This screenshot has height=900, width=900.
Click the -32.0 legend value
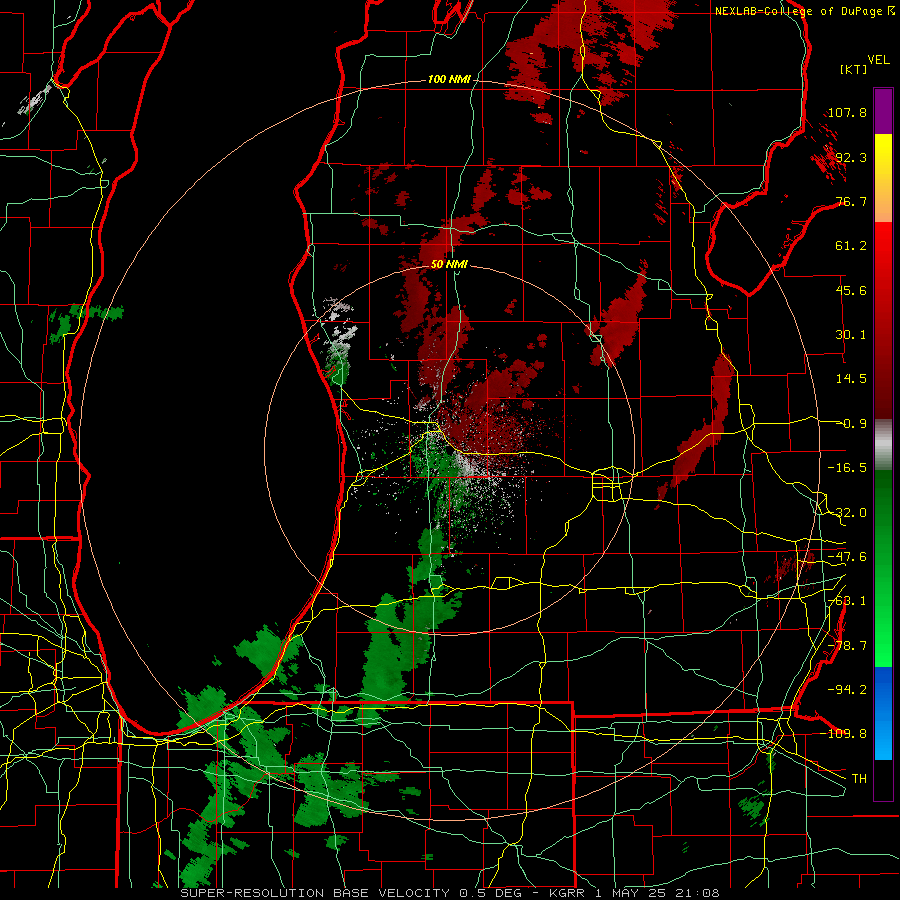847,513
